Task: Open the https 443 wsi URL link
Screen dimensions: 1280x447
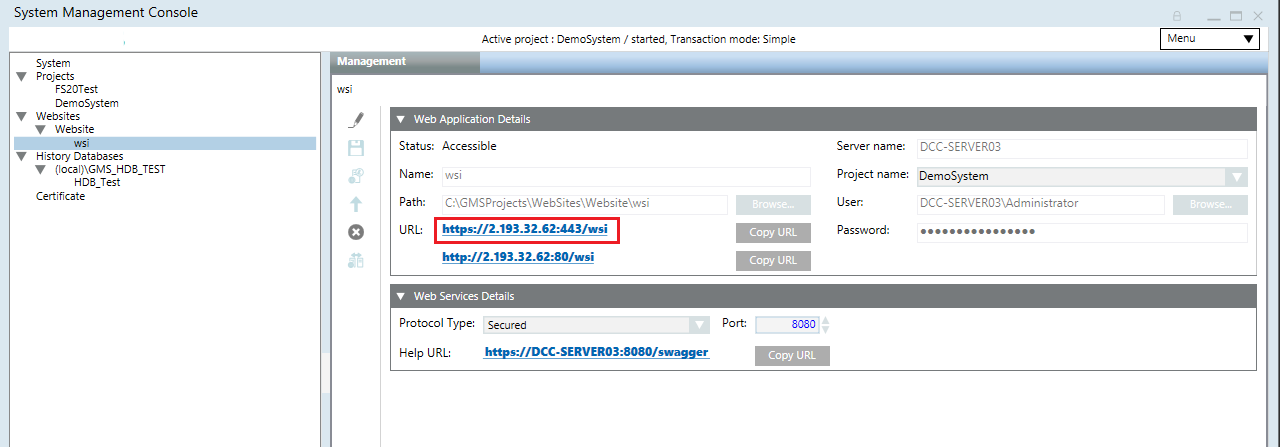Action: pyautogui.click(x=524, y=230)
